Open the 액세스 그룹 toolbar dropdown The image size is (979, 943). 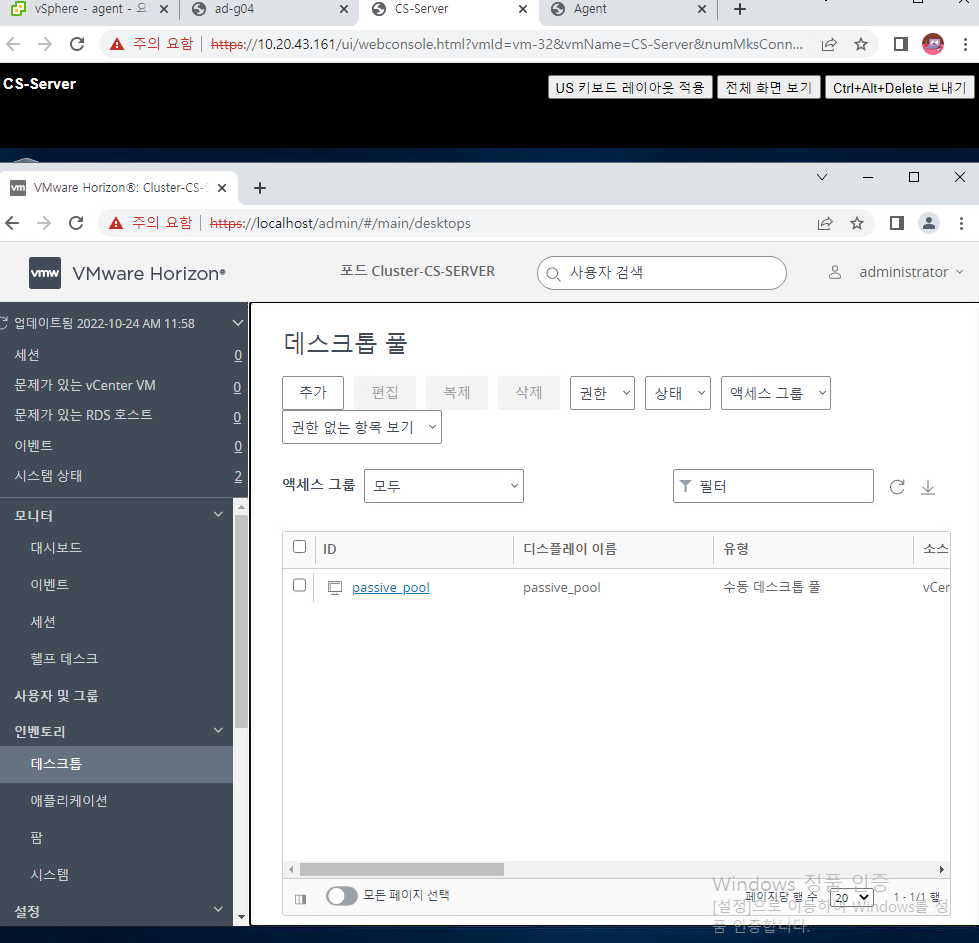776,393
